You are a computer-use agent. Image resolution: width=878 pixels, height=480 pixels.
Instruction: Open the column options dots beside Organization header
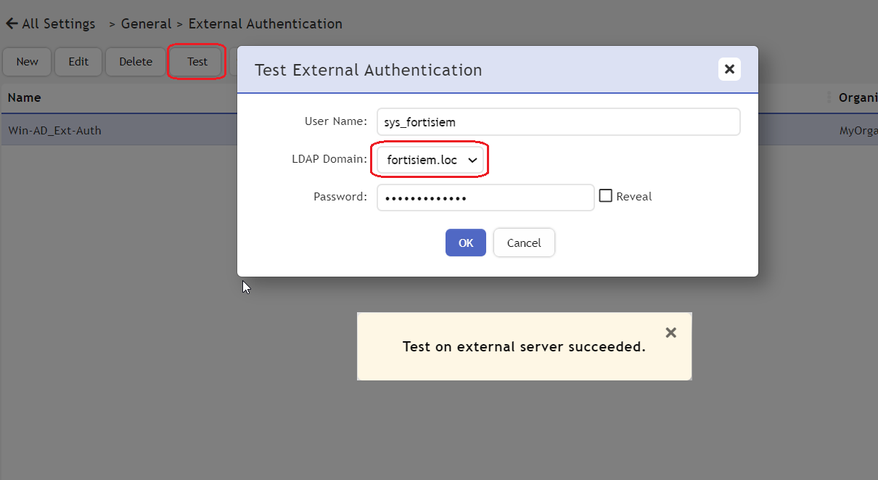point(829,98)
